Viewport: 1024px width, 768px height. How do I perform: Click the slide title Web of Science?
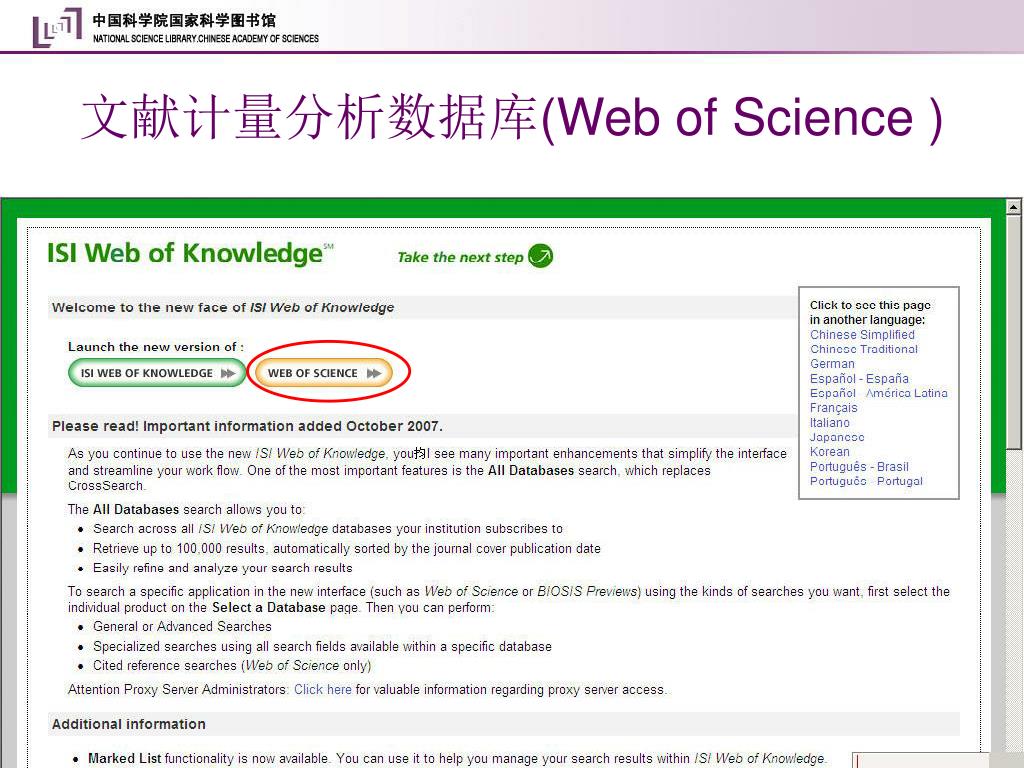pos(511,118)
